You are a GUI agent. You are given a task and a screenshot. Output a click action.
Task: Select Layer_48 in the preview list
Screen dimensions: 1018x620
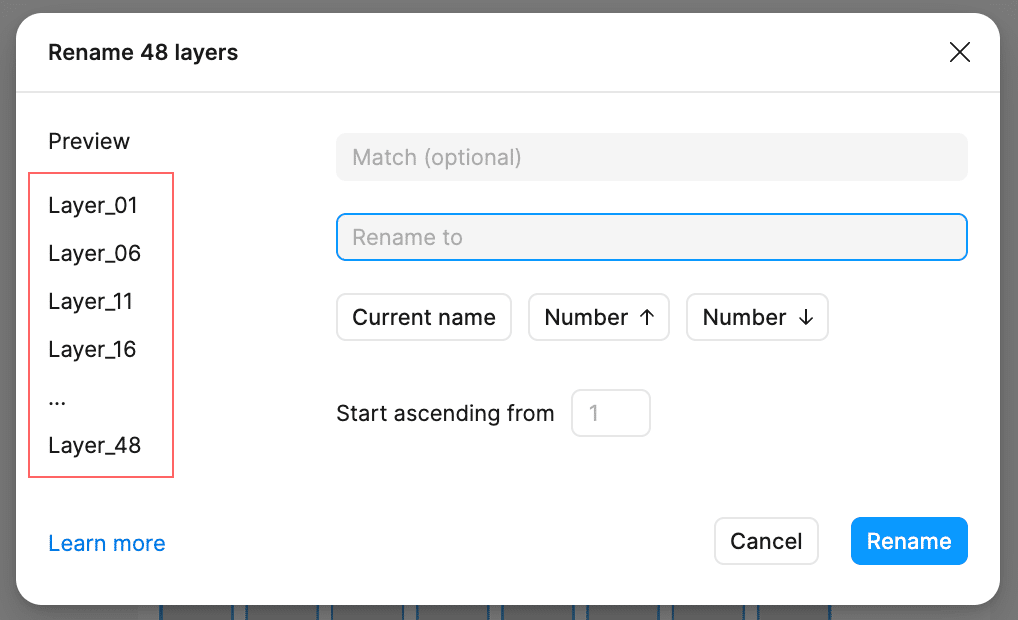[x=95, y=445]
